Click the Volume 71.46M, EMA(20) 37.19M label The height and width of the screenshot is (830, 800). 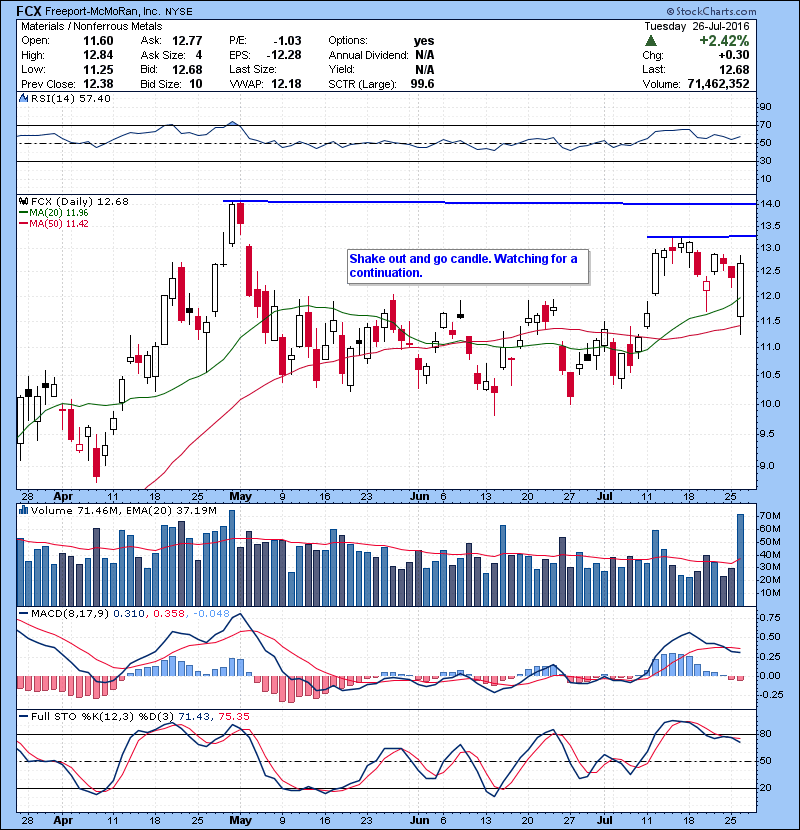pos(124,510)
